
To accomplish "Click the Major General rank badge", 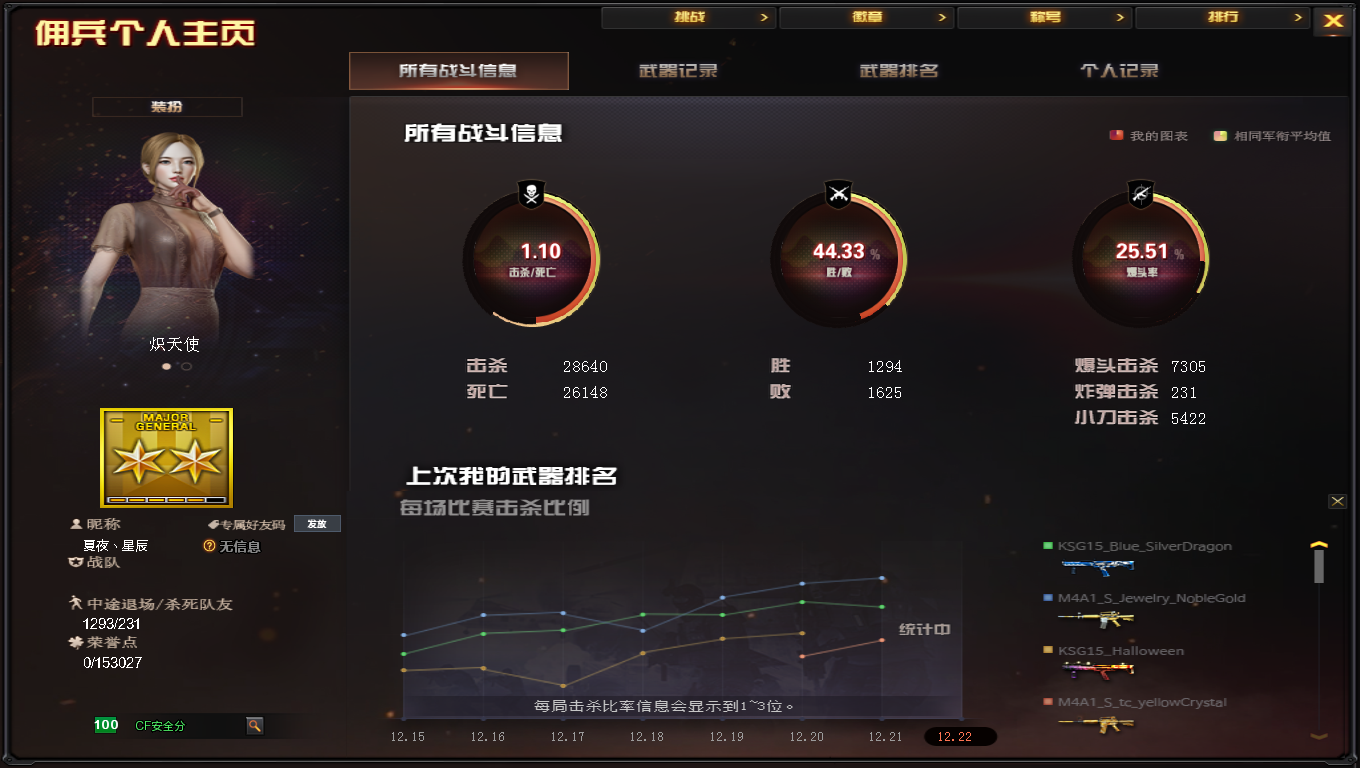I will (166, 457).
